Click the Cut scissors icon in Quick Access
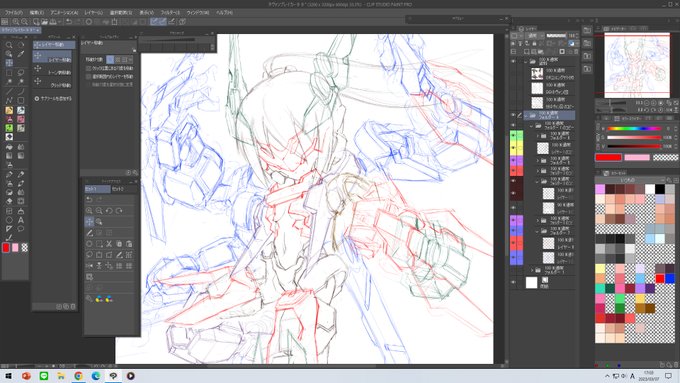This screenshot has width=680, height=383. 109,244
